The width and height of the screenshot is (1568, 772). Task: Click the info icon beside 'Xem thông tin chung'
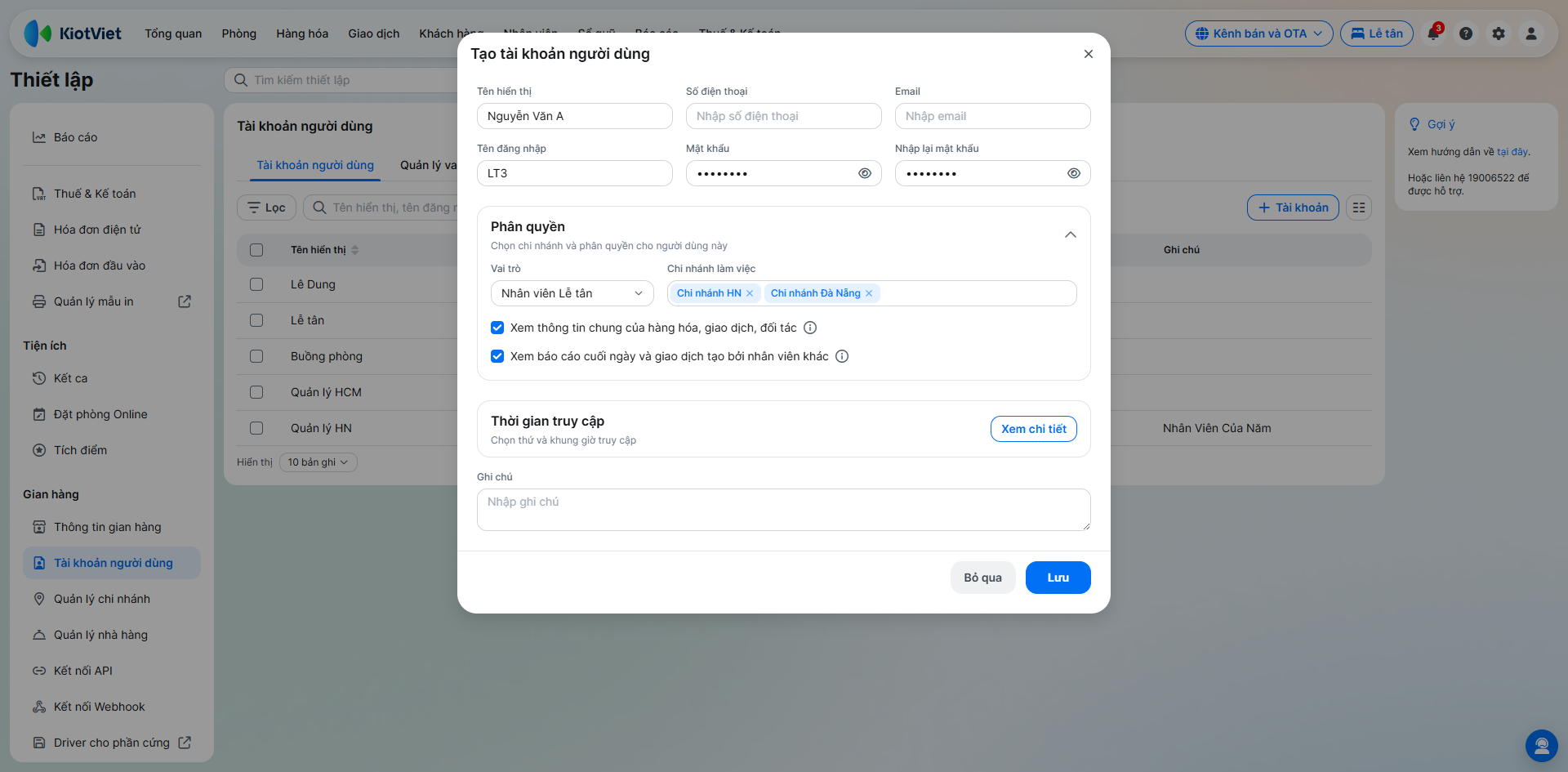[810, 328]
